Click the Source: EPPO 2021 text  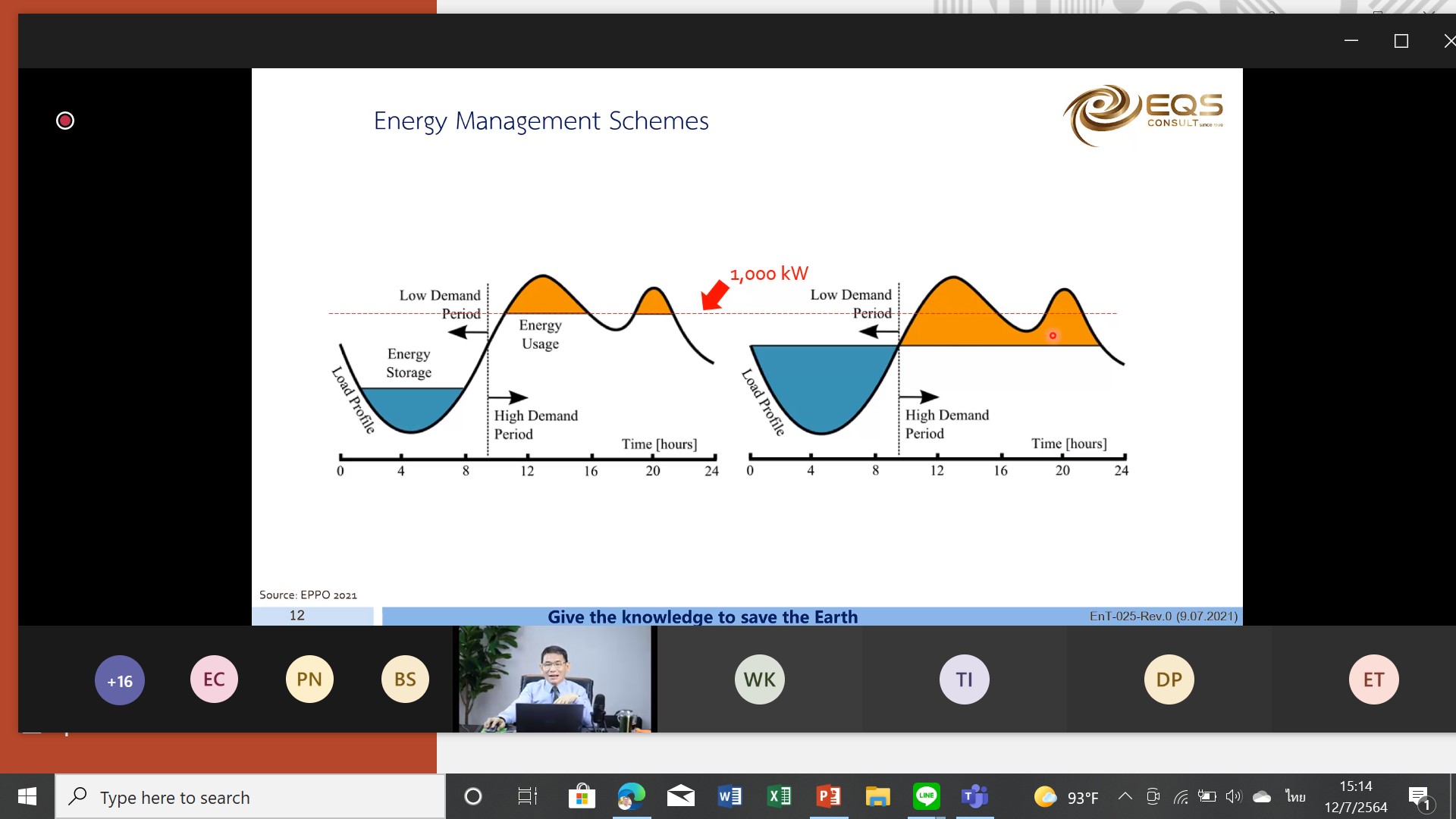tap(308, 595)
